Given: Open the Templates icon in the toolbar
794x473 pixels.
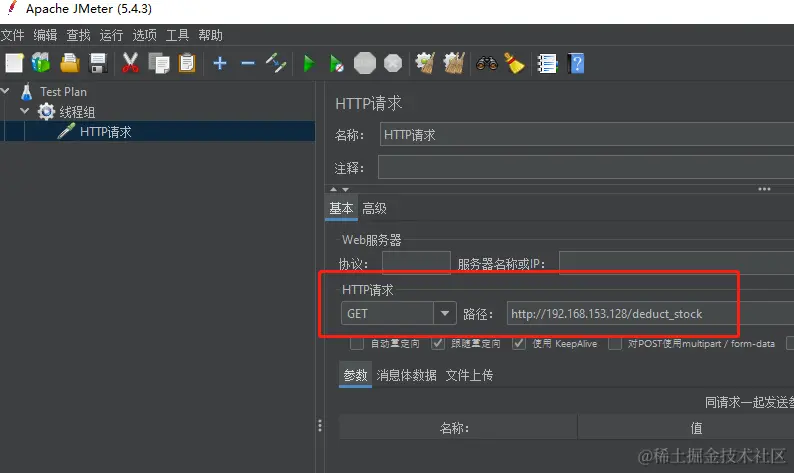Looking at the screenshot, I should [x=41, y=63].
